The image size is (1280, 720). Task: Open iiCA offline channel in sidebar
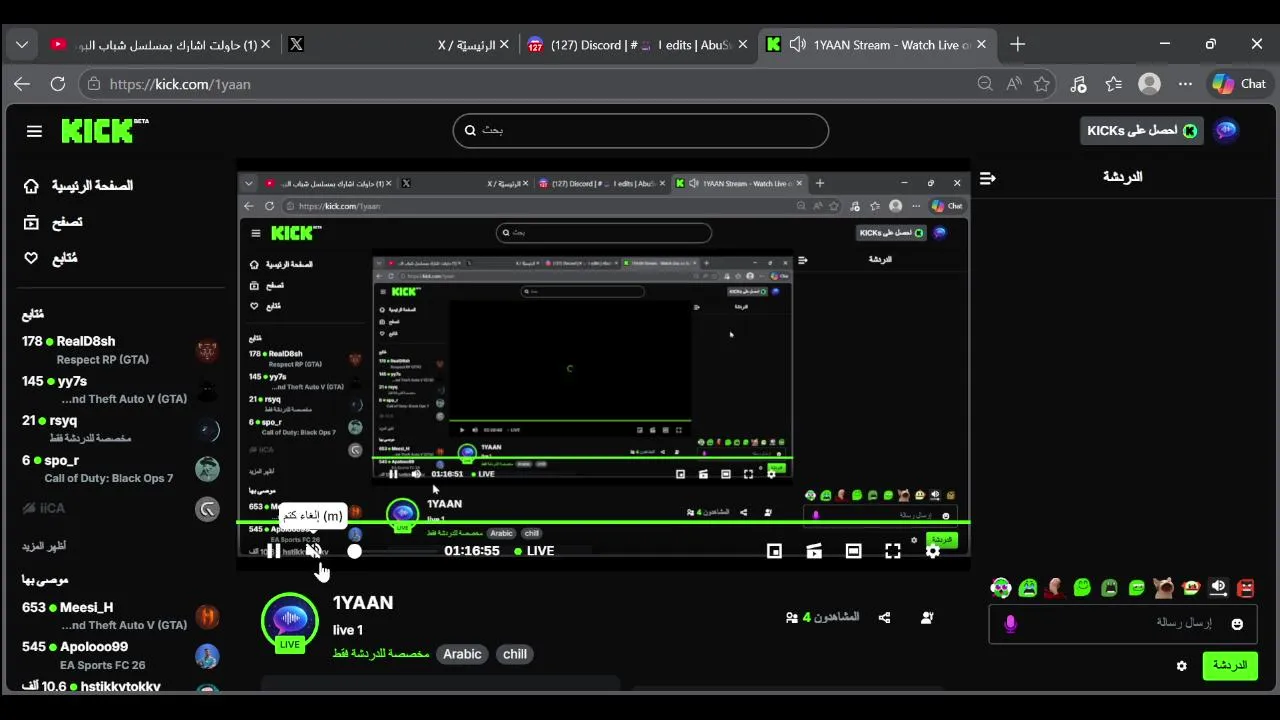[x=120, y=508]
